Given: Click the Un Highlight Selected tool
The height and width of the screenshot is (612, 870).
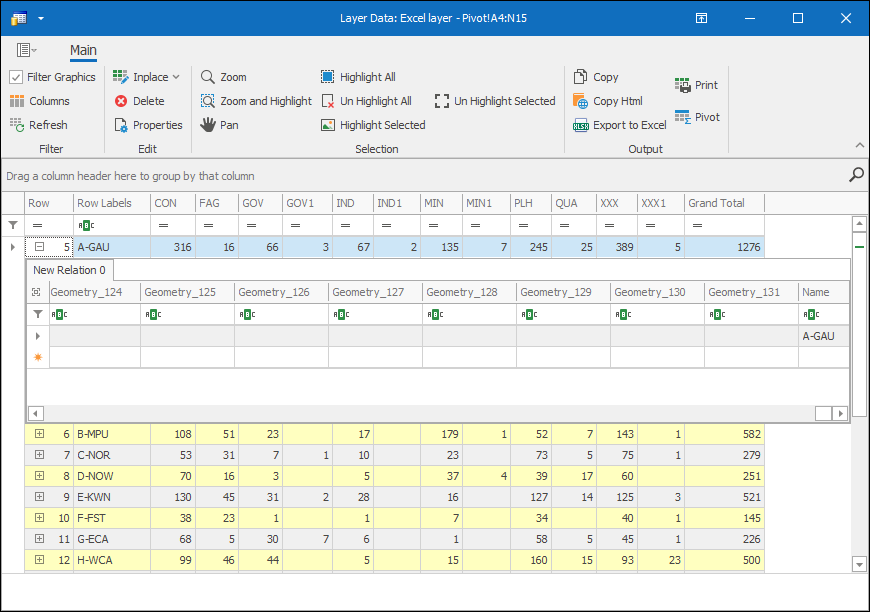Looking at the screenshot, I should pyautogui.click(x=495, y=101).
